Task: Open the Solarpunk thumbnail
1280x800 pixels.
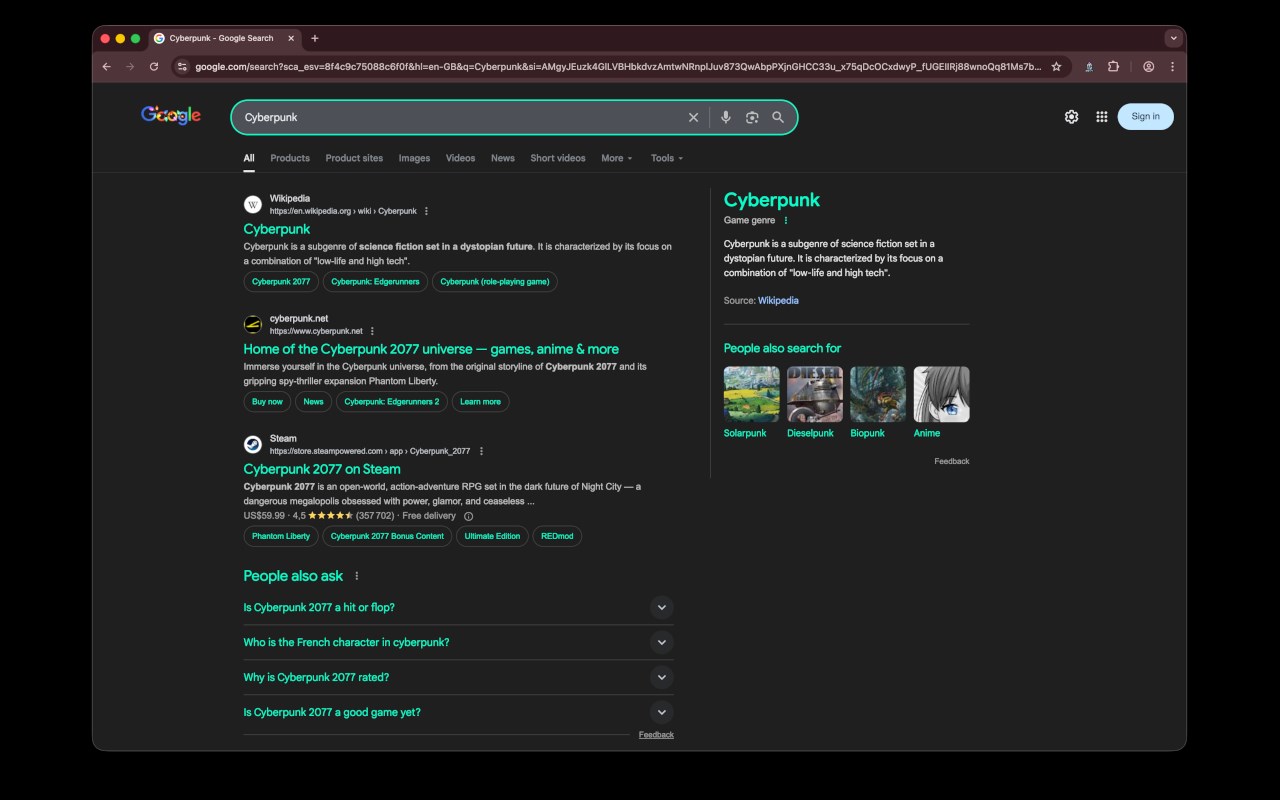Action: [751, 394]
